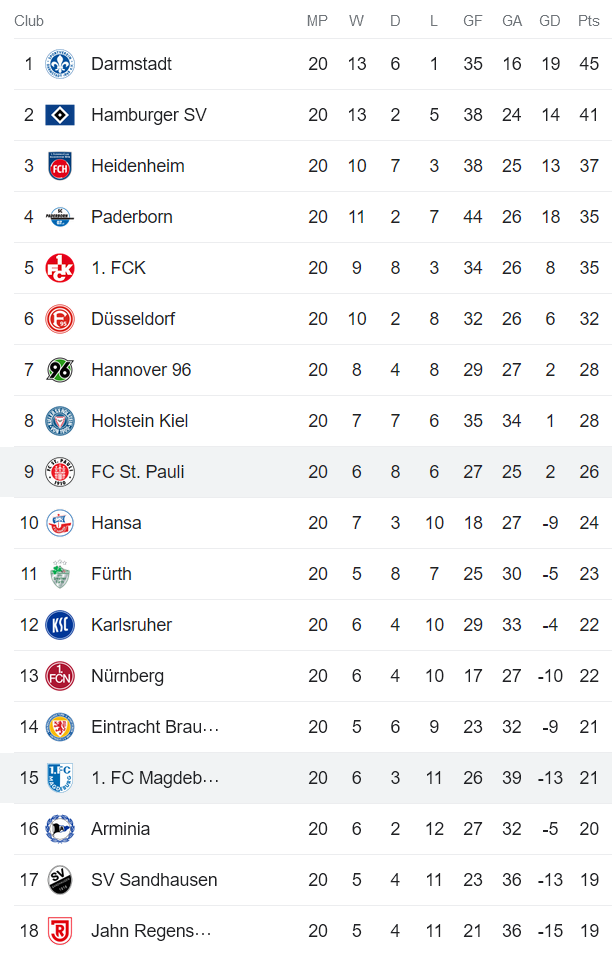This screenshot has width=612, height=956.
Task: Click the 1. FCK club badge
Action: coord(58,267)
